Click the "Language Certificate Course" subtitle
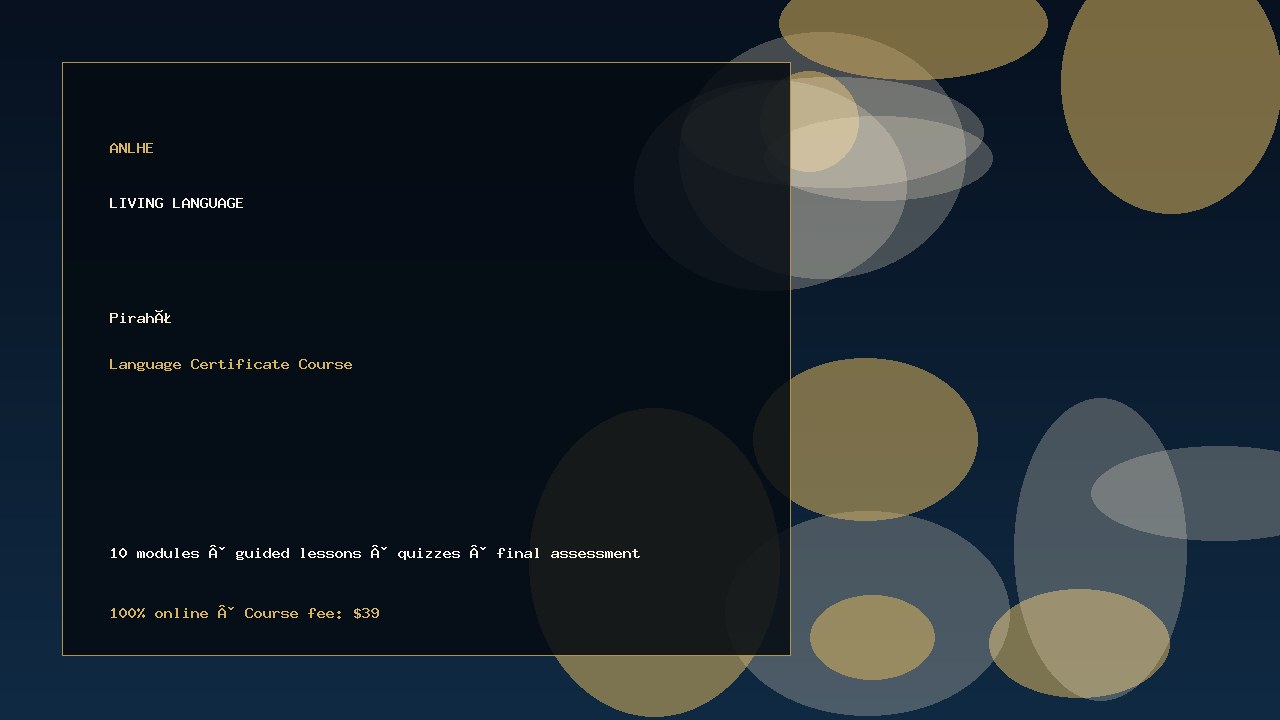1280x720 pixels. click(x=231, y=364)
